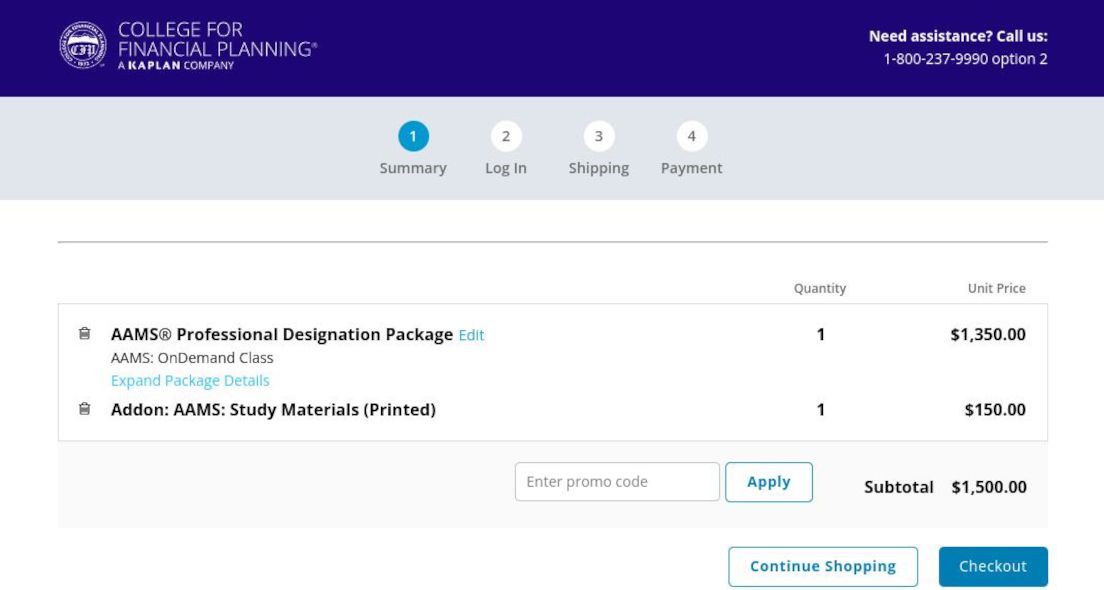Click Need assistance? Call us text
The image size is (1104, 590).
click(958, 36)
